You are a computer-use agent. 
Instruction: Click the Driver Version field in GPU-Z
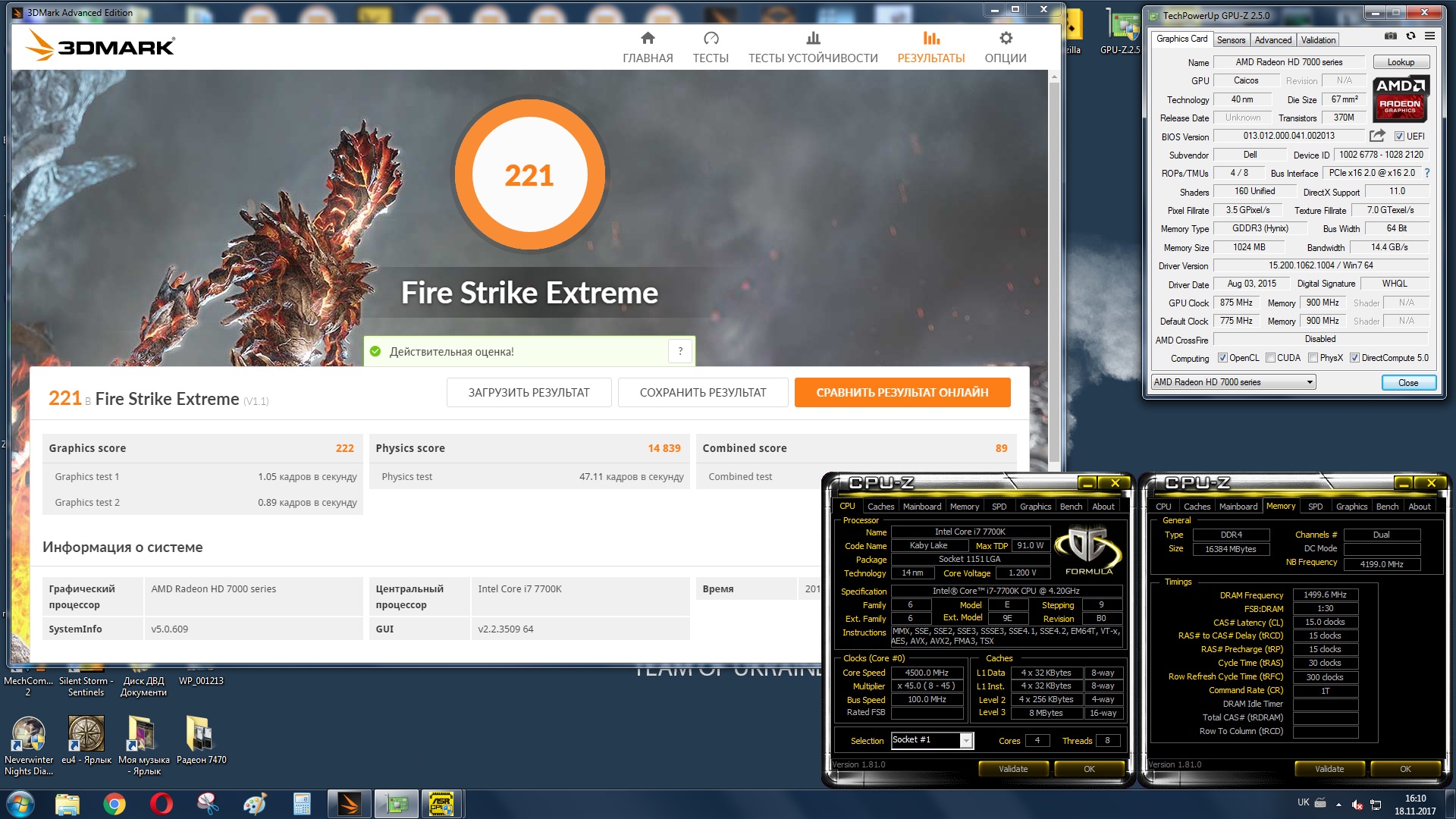[x=1320, y=265]
